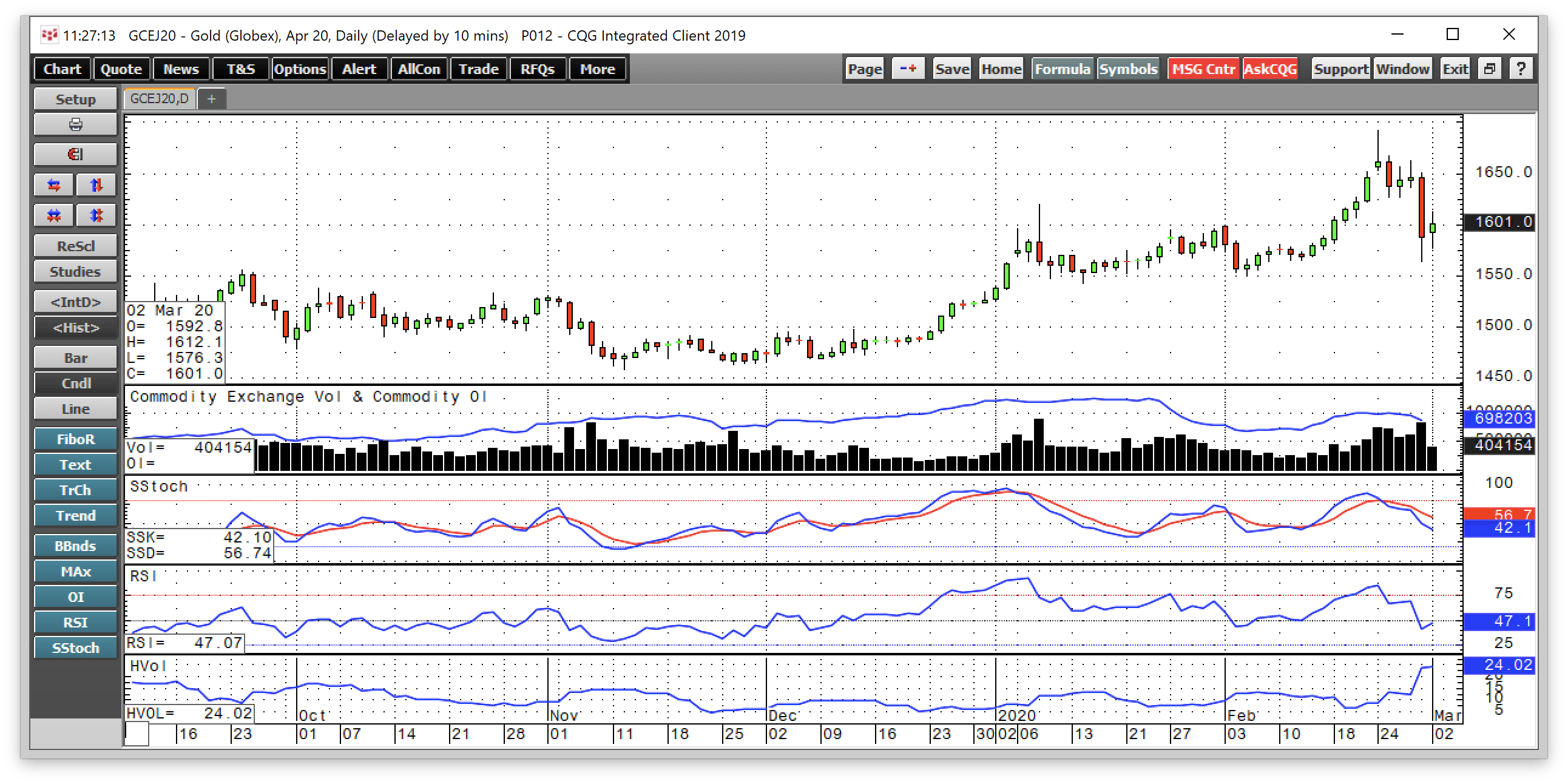Switch chart type to Bar

pos(75,358)
